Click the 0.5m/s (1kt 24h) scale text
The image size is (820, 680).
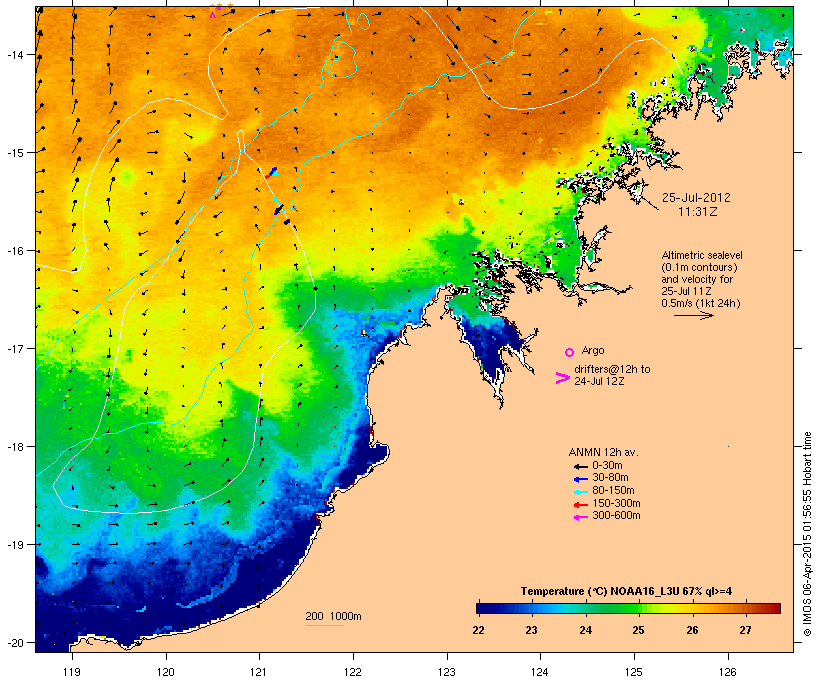coord(701,303)
